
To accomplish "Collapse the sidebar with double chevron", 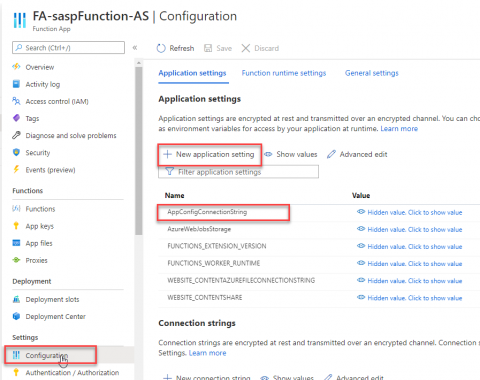I will point(135,48).
